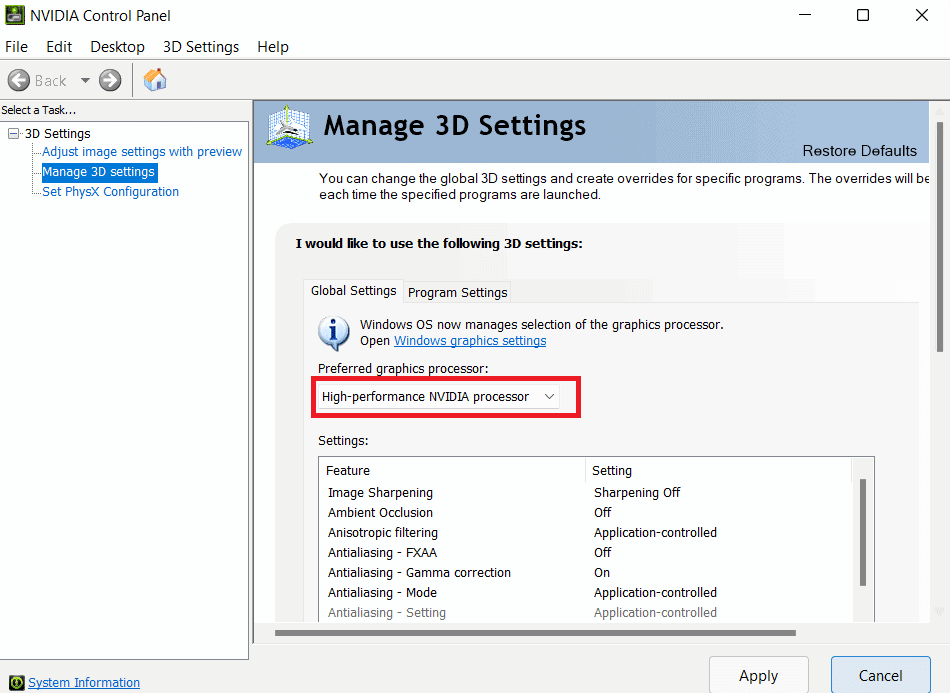Select the Image Sharpening feature row
950x693 pixels.
click(x=378, y=492)
